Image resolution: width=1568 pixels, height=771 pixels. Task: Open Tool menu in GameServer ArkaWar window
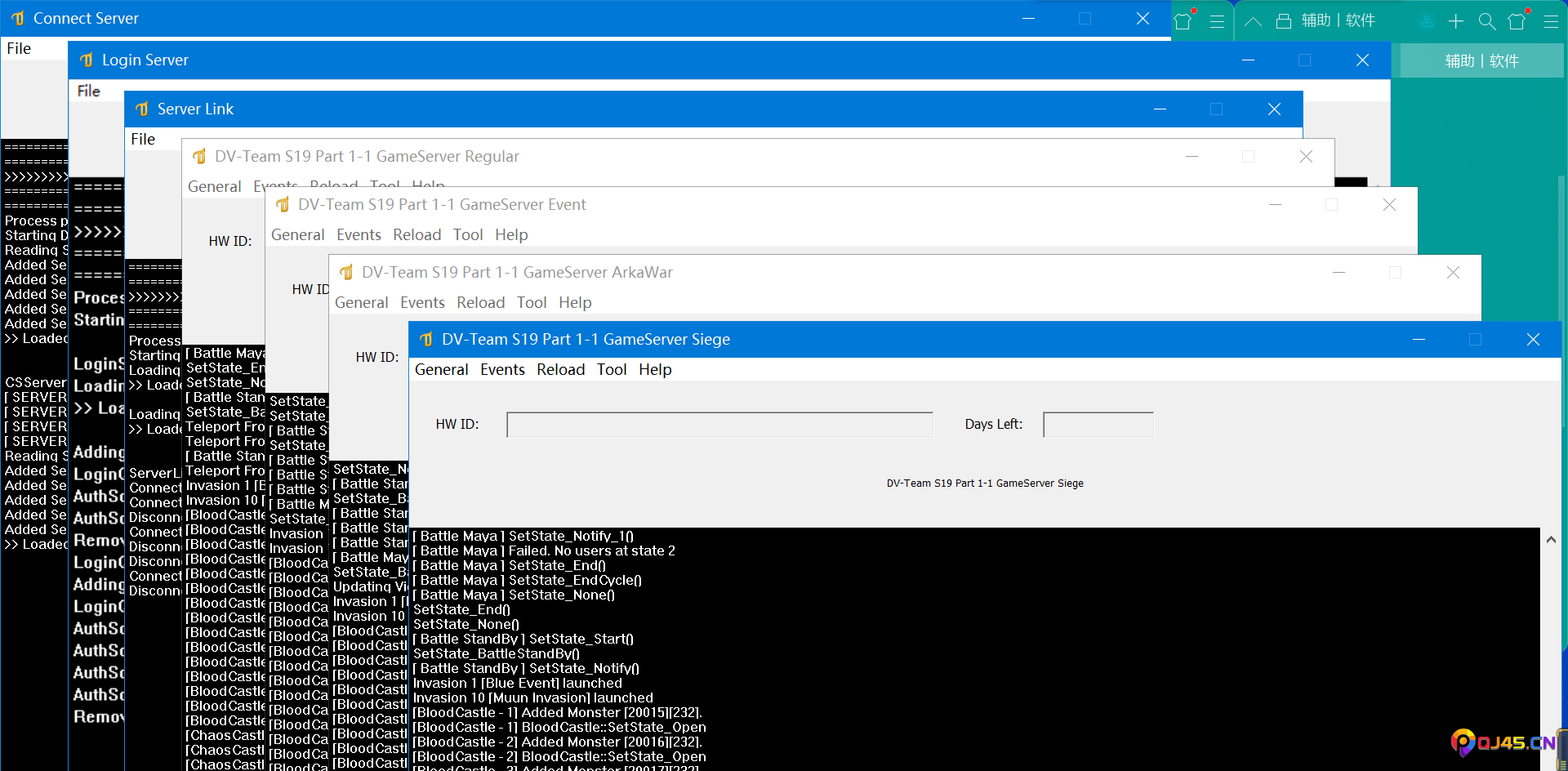click(x=532, y=302)
